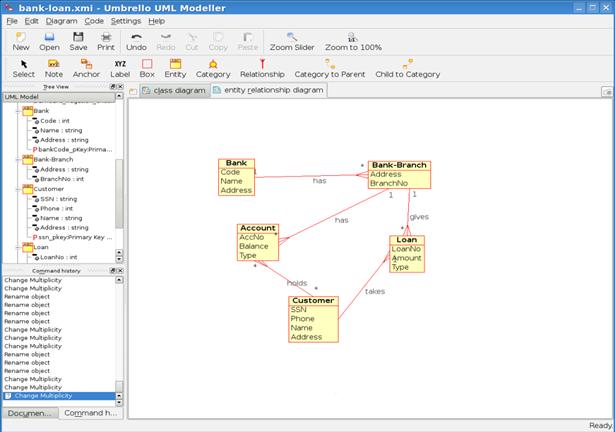Open a file with Open icon

[x=49, y=41]
